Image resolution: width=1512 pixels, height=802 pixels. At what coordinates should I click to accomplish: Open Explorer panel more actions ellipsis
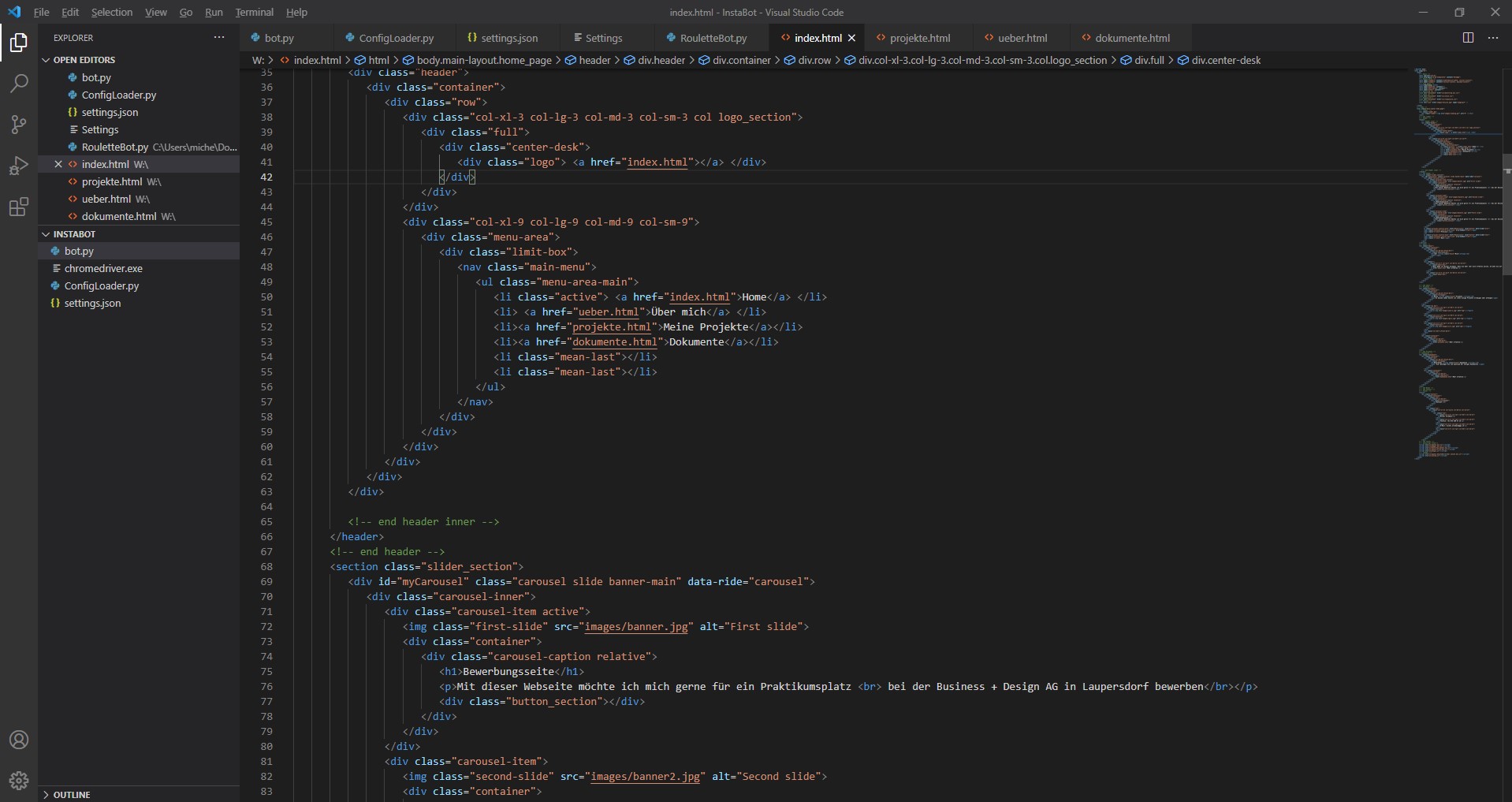219,38
